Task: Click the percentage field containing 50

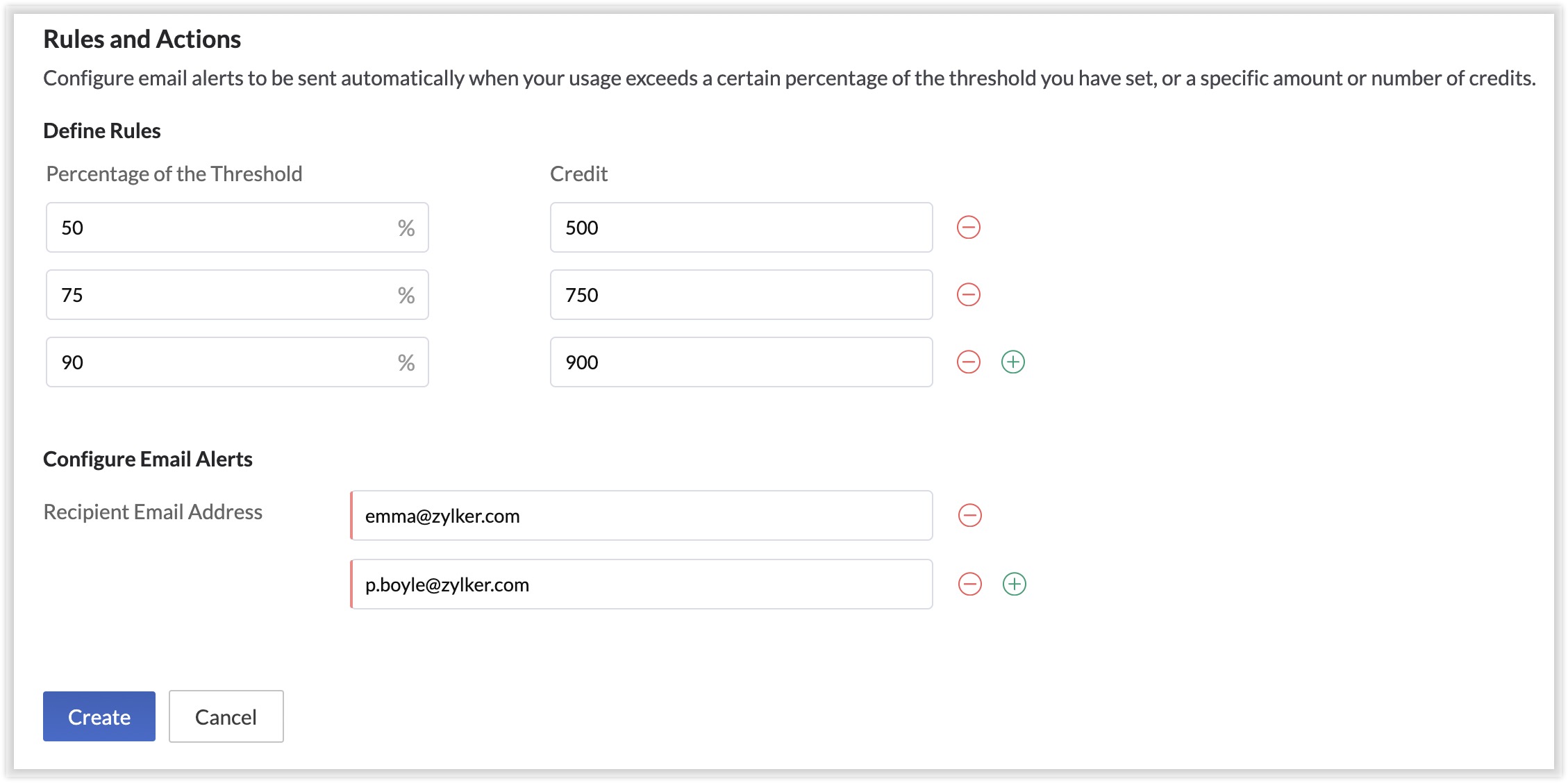Action: [222, 228]
